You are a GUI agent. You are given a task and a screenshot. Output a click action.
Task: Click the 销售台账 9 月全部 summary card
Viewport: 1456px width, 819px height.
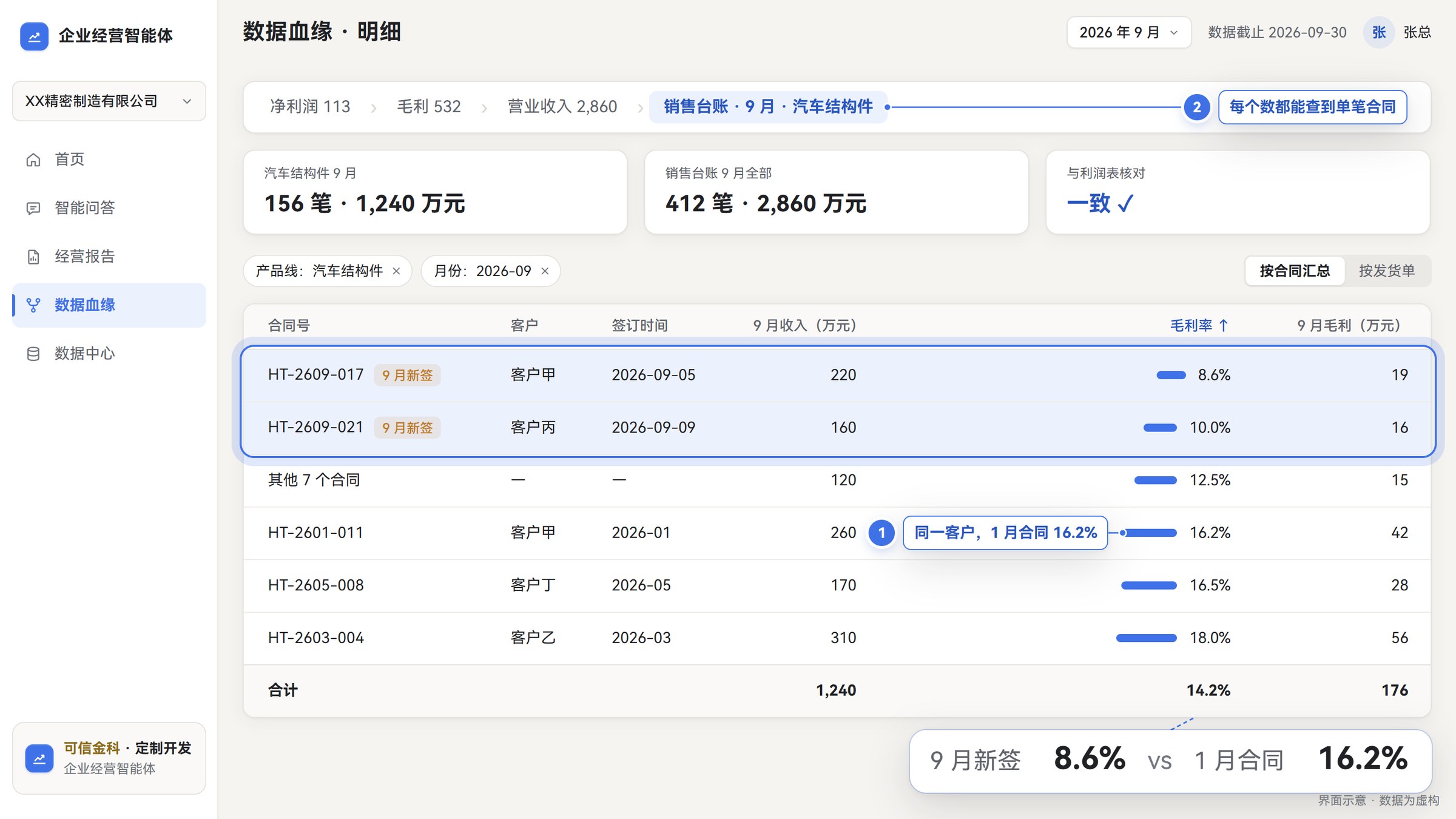click(x=836, y=192)
